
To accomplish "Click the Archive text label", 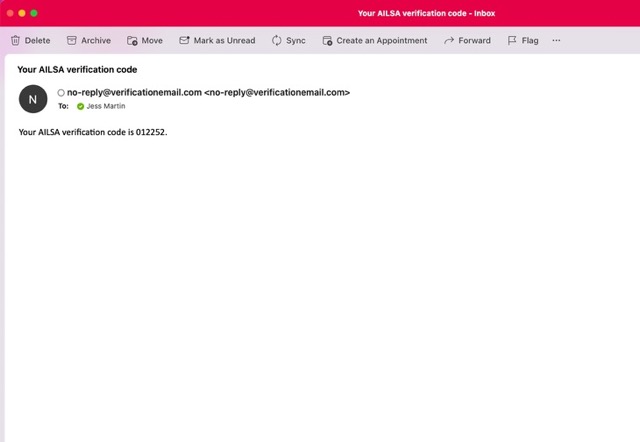I will (96, 40).
